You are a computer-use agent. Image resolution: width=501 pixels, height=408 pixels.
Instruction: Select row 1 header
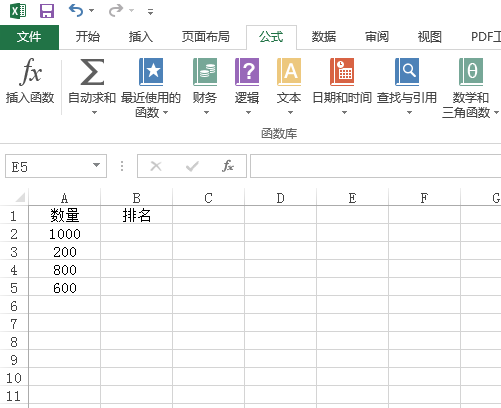click(x=14, y=215)
